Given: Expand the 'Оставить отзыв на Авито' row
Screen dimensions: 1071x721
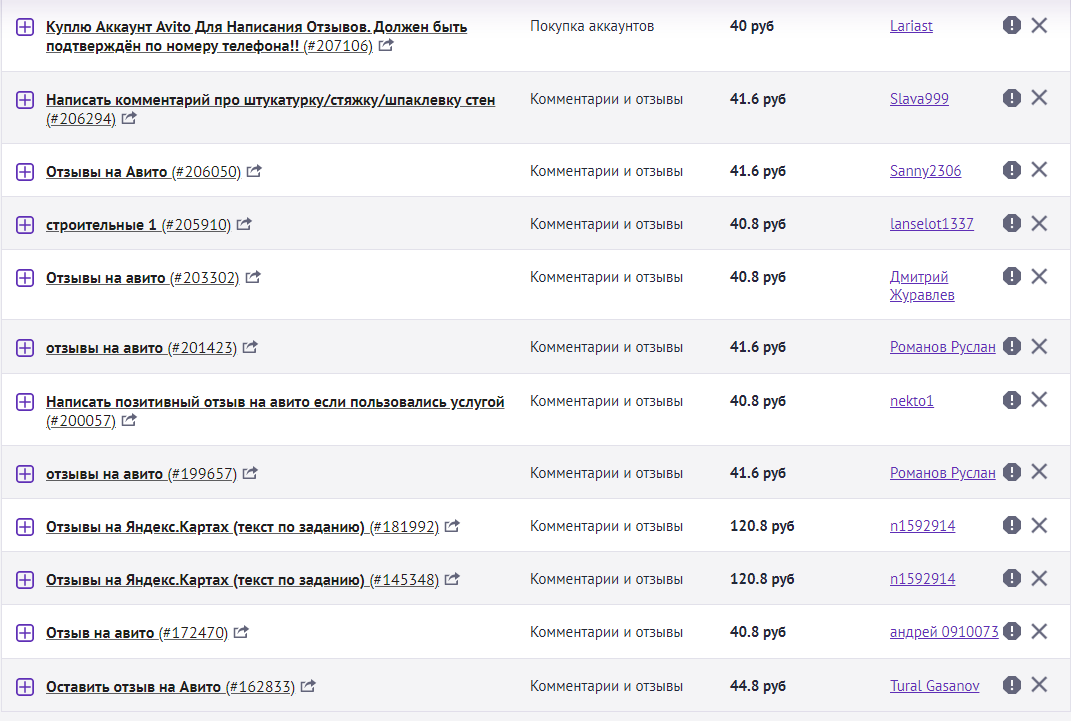Looking at the screenshot, I should click(x=26, y=687).
